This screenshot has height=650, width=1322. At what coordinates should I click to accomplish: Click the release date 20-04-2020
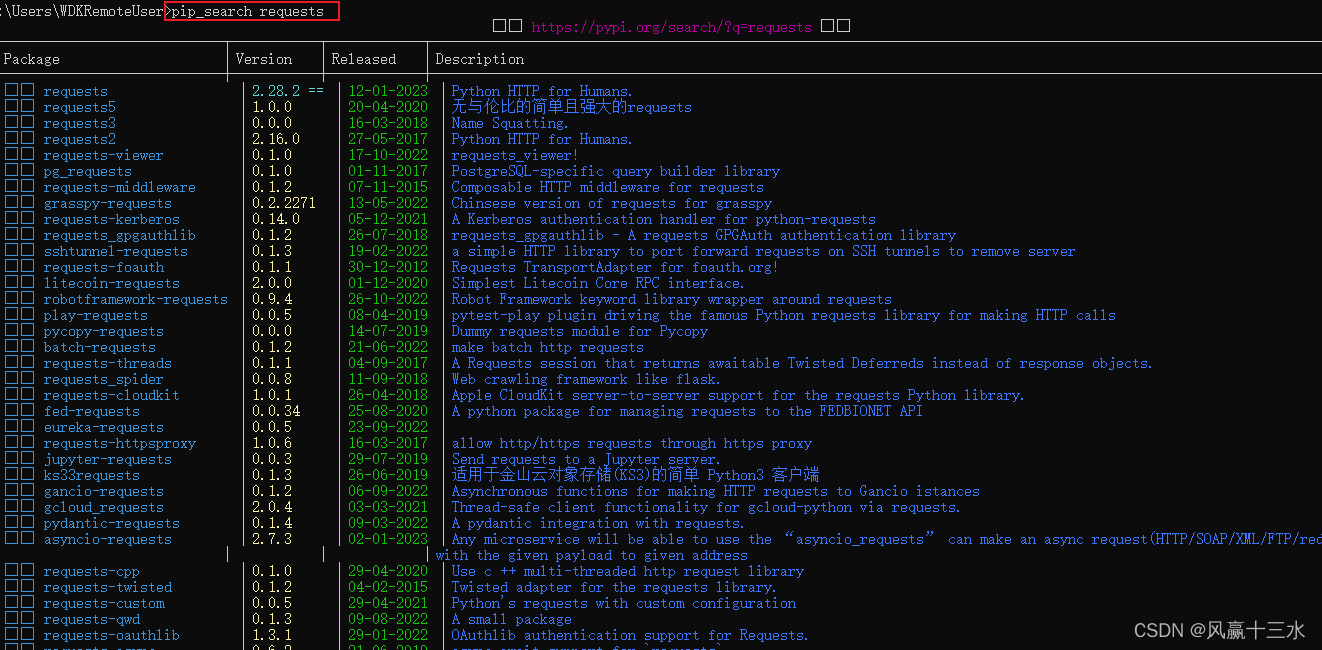pyautogui.click(x=387, y=107)
